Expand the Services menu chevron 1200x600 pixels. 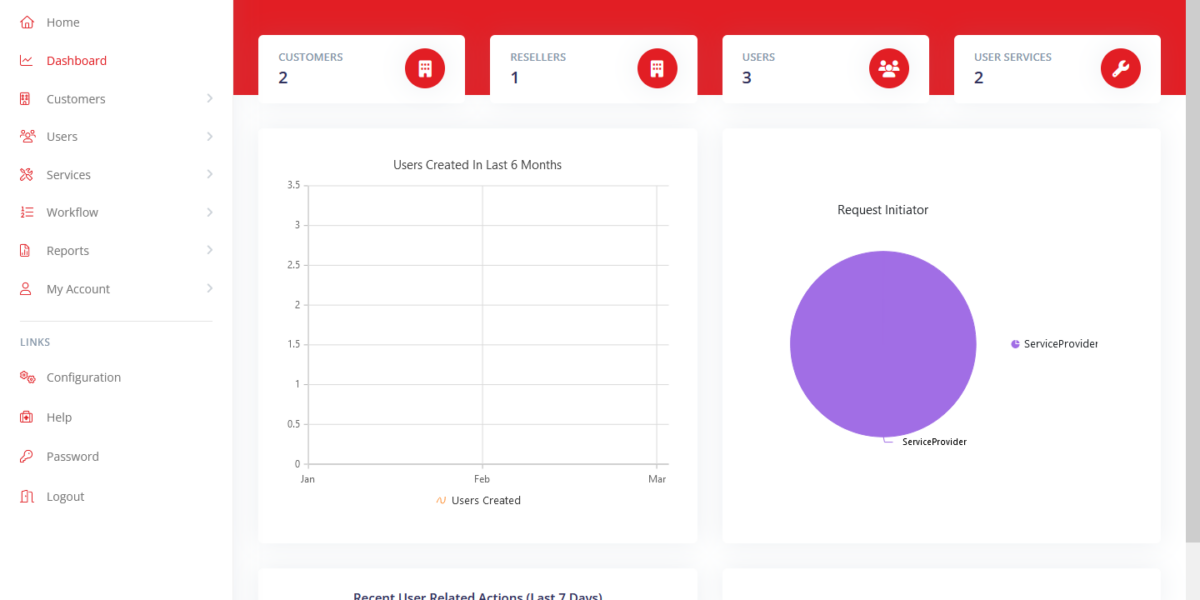click(x=209, y=174)
